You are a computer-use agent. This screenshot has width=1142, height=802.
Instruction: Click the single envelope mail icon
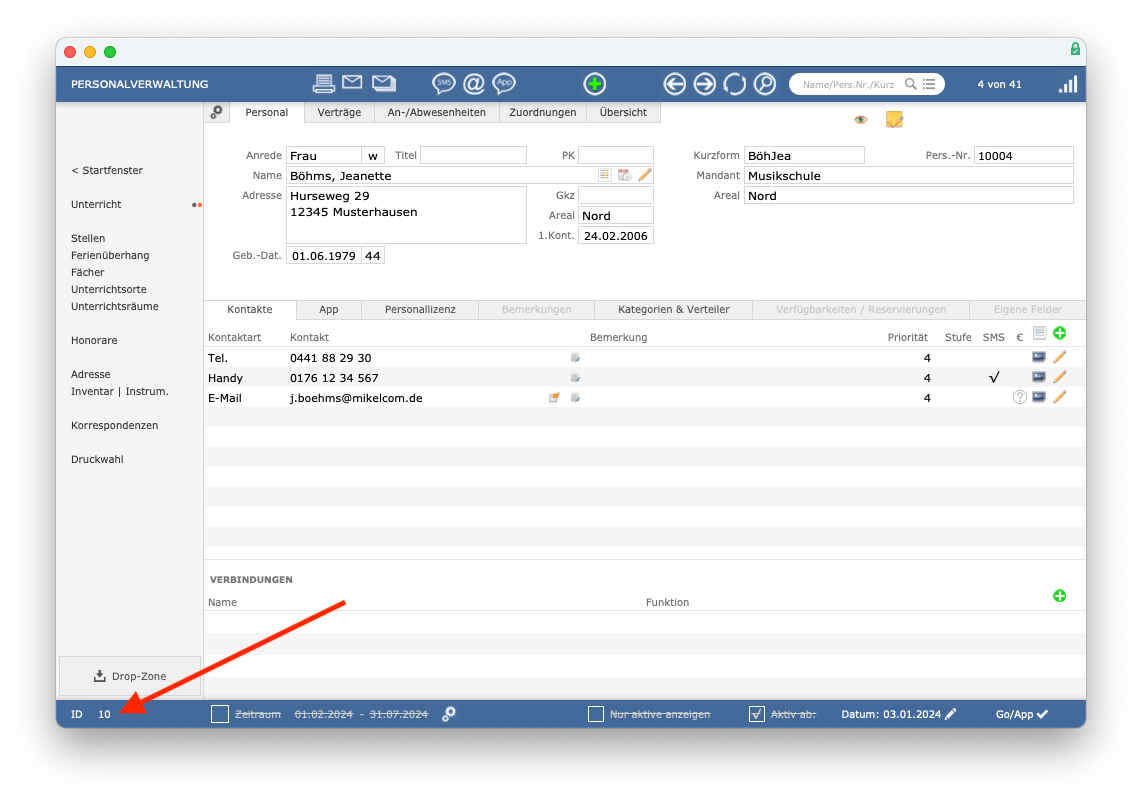click(353, 82)
